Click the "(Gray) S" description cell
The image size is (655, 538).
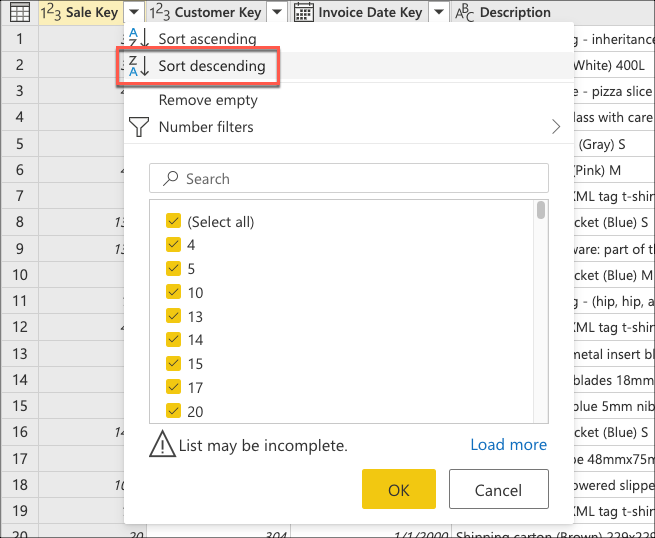(614, 144)
